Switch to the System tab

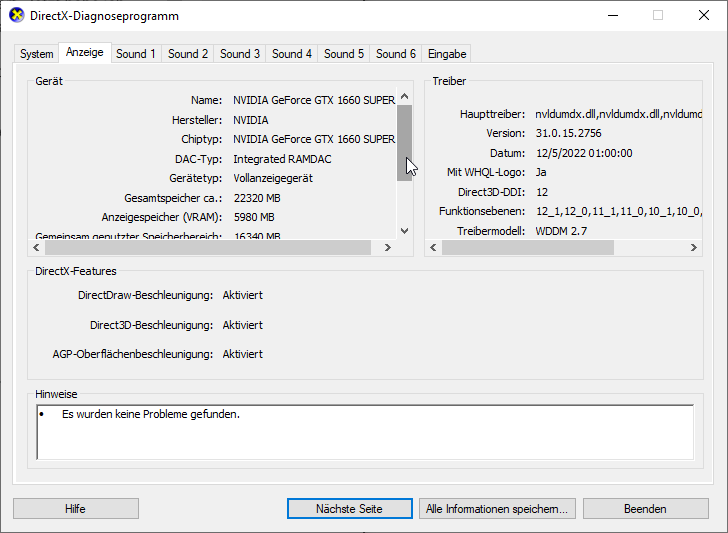tap(36, 54)
